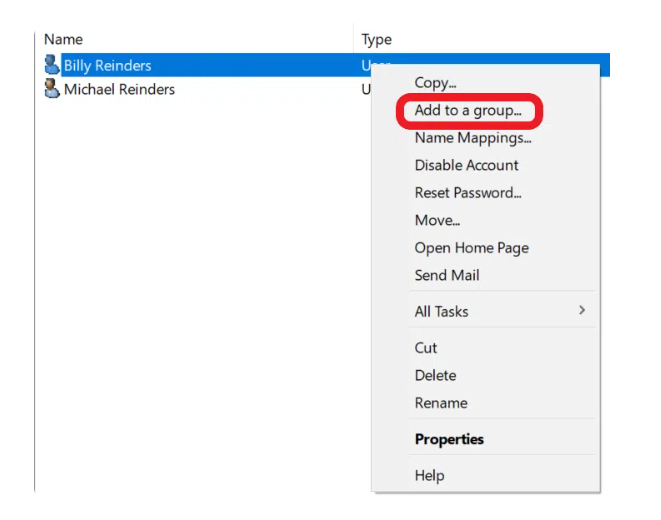Open Name Mappings... from the context menu
661x520 pixels.
[472, 138]
